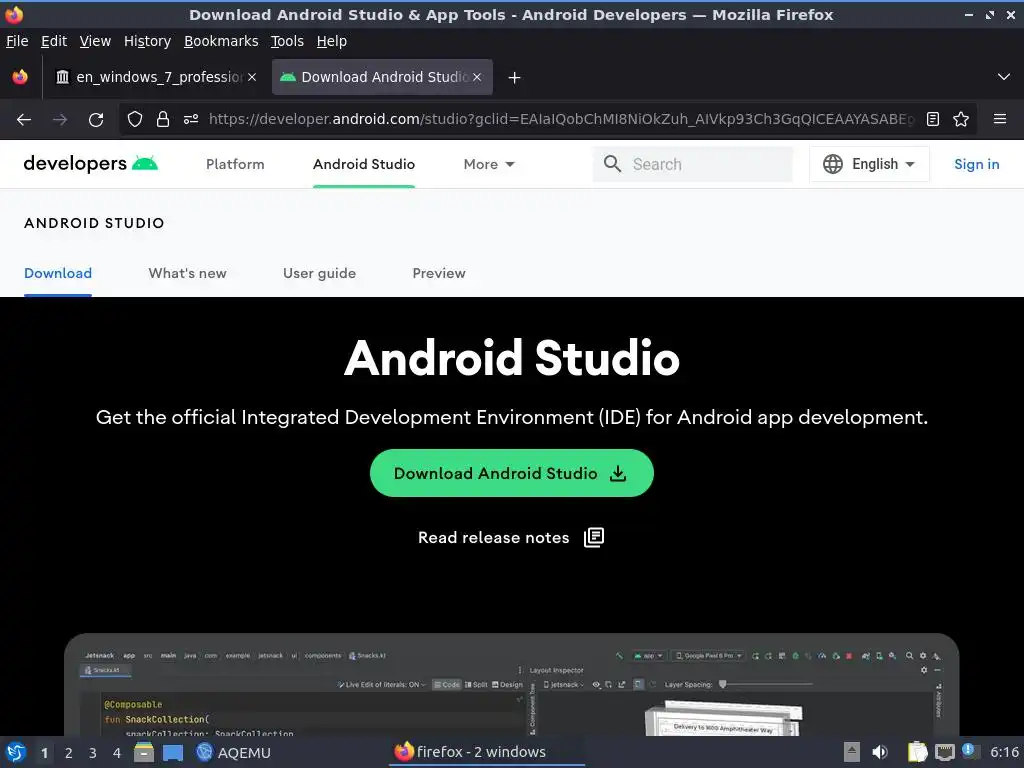Image resolution: width=1024 pixels, height=768 pixels.
Task: Switch to virtual desktop 4
Action: click(117, 753)
